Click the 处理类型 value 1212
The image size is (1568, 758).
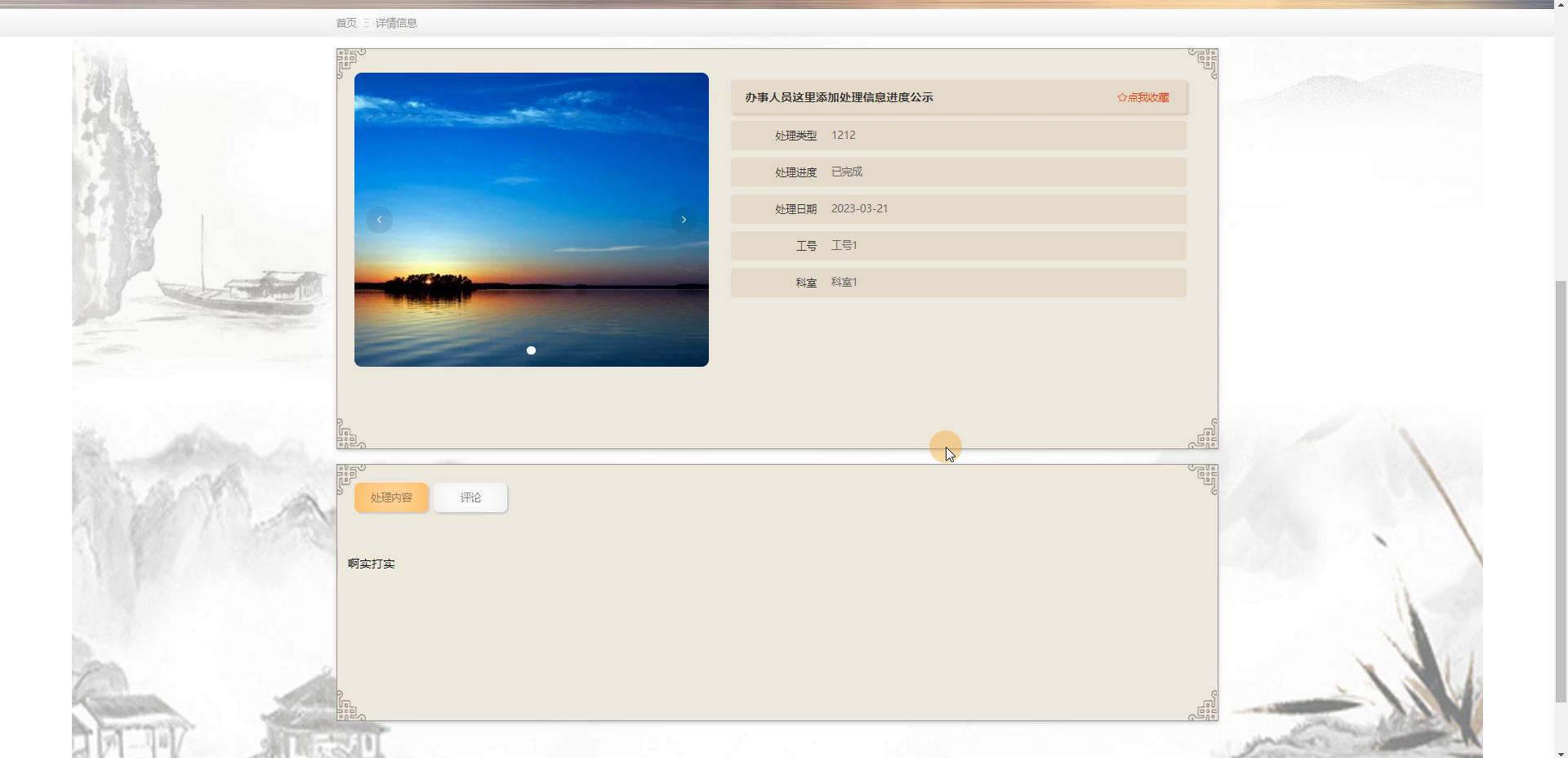coord(844,136)
